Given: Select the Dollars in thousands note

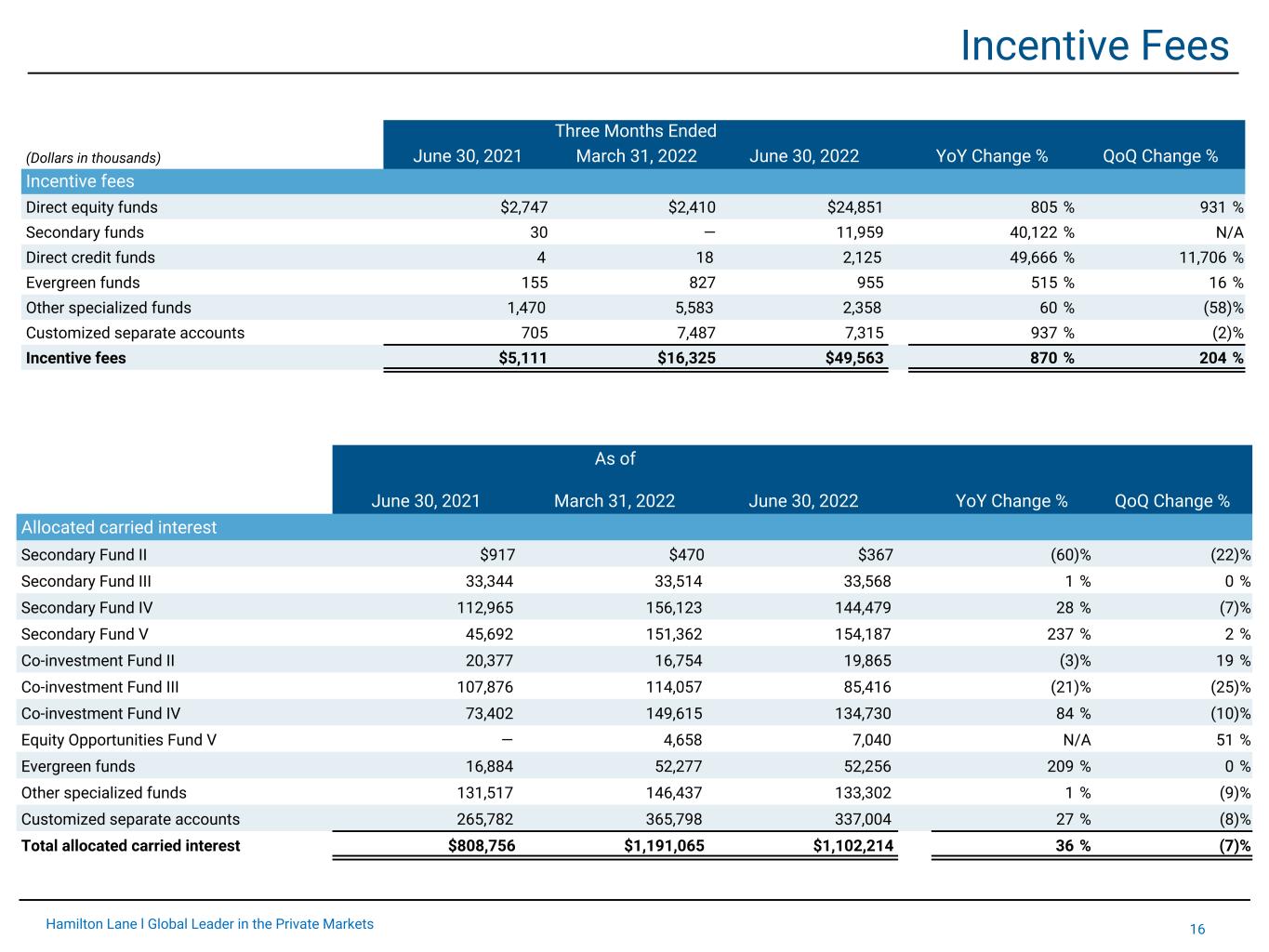Looking at the screenshot, I should pyautogui.click(x=93, y=158).
